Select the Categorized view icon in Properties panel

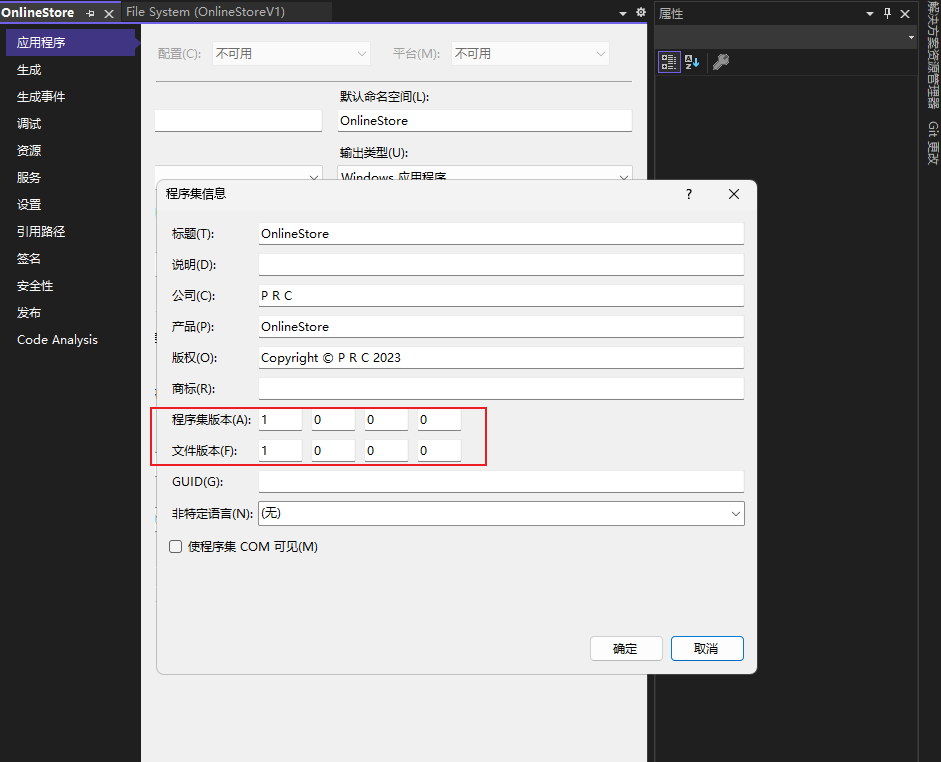[668, 61]
